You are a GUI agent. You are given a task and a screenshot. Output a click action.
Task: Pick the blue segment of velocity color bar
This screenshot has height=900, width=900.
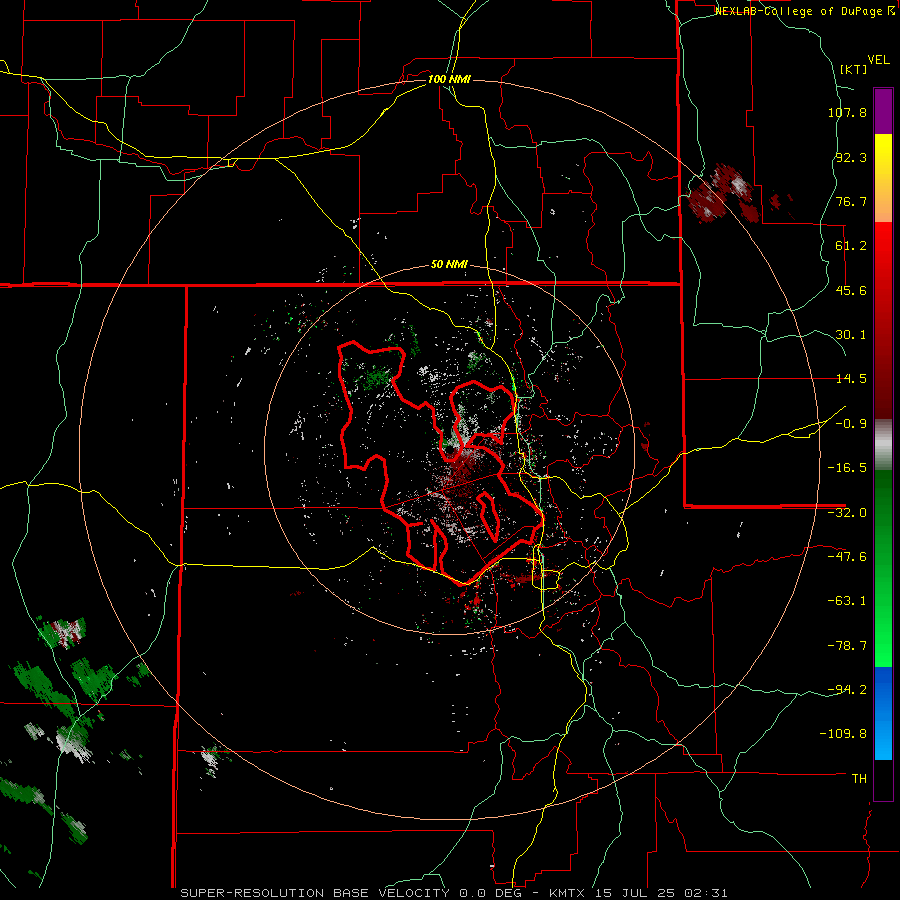click(x=883, y=713)
